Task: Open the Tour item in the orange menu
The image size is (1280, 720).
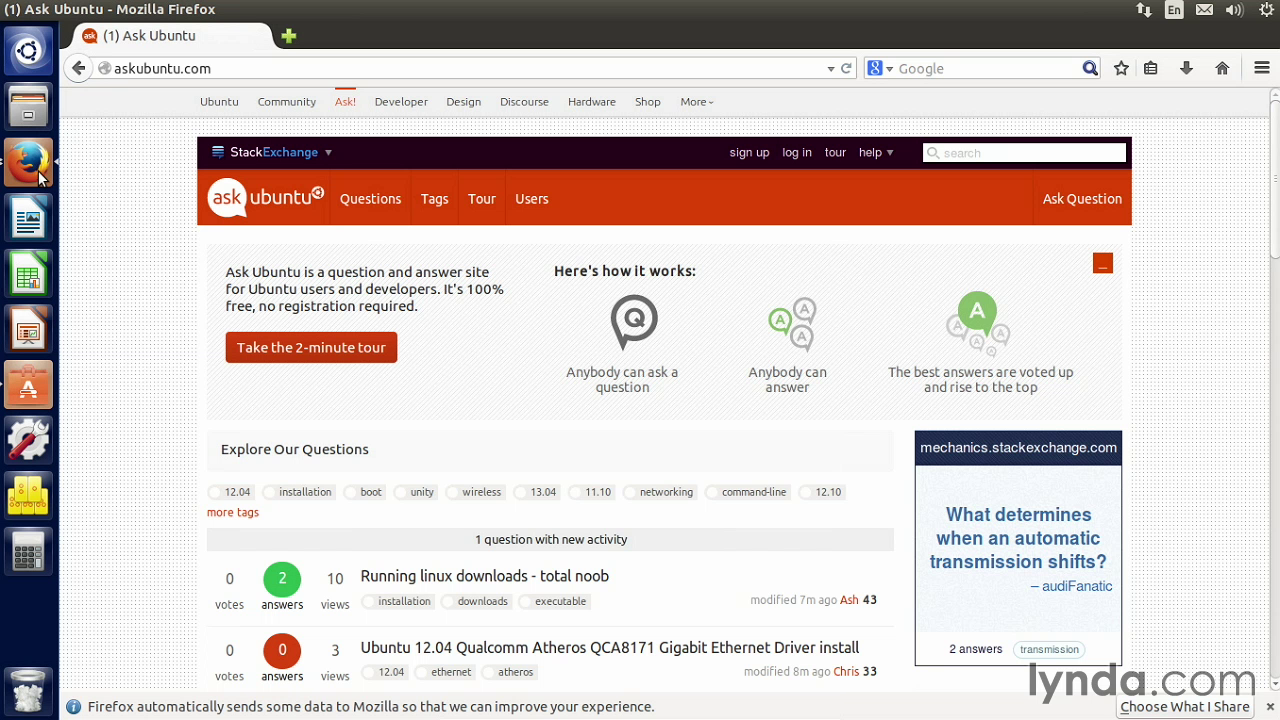Action: [x=482, y=199]
